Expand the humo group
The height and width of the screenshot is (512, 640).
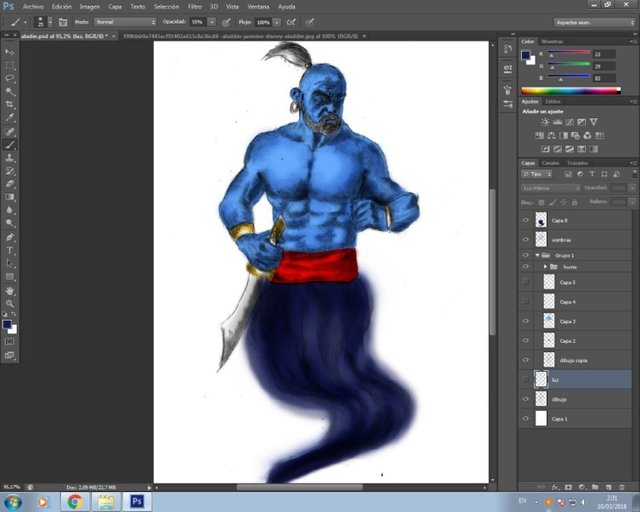545,267
